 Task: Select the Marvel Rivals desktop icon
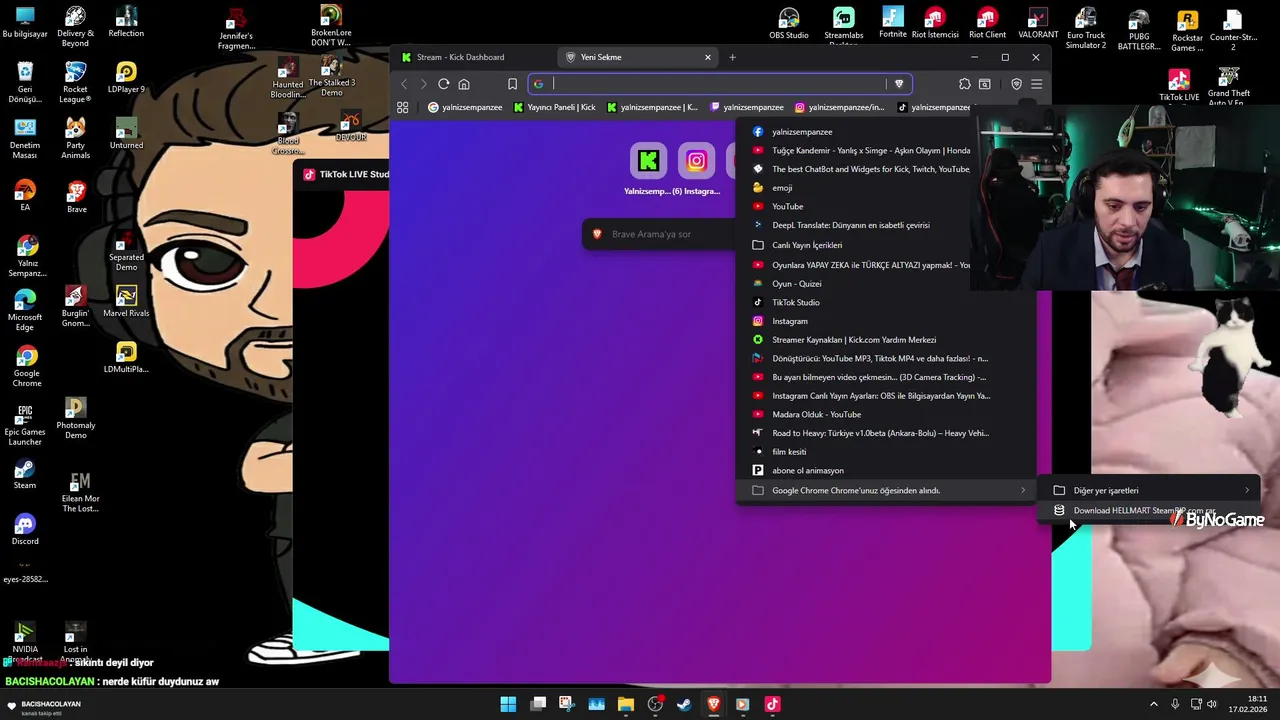click(x=126, y=302)
